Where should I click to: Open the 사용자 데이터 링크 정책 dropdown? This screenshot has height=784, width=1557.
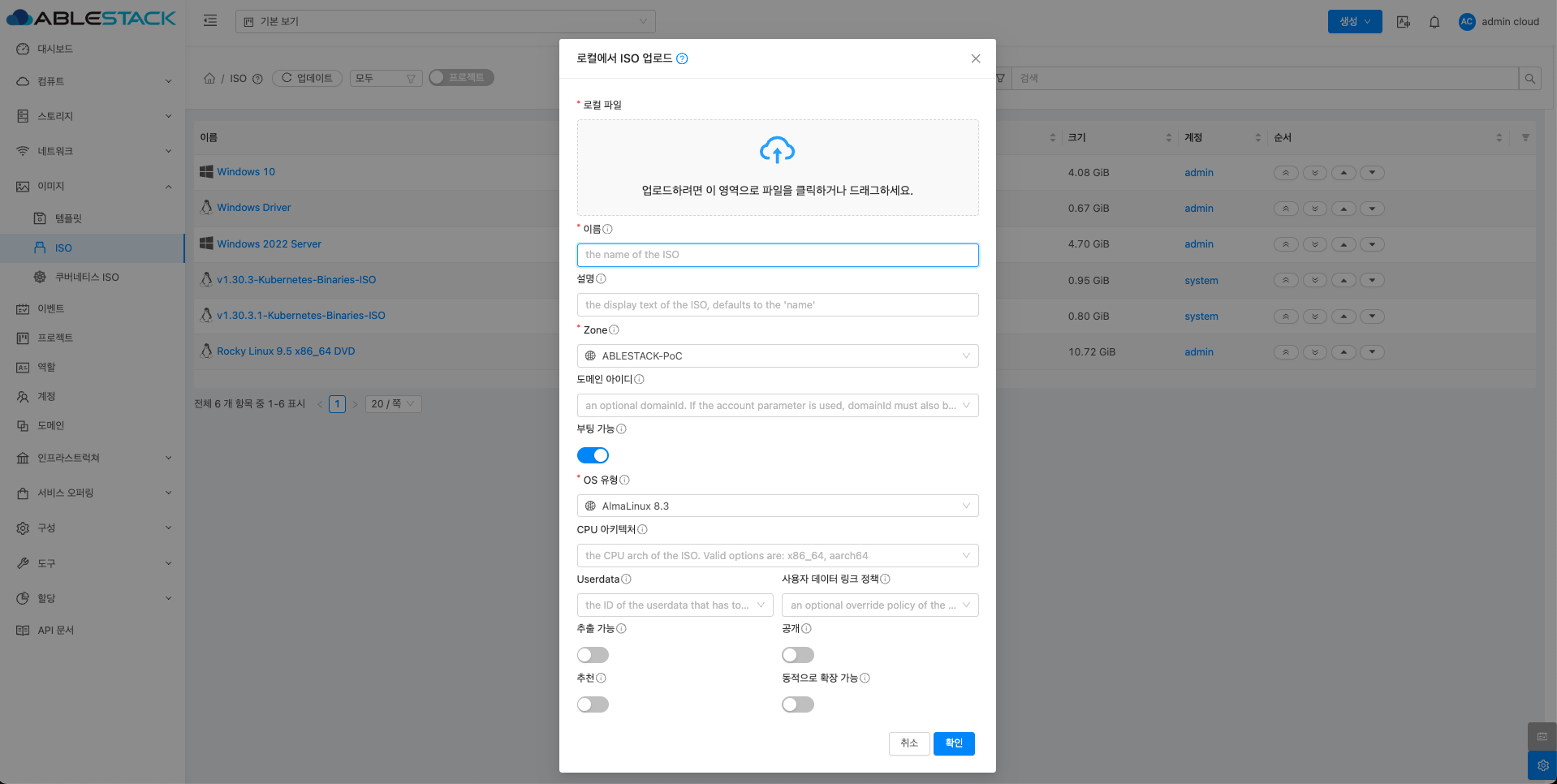(880, 605)
